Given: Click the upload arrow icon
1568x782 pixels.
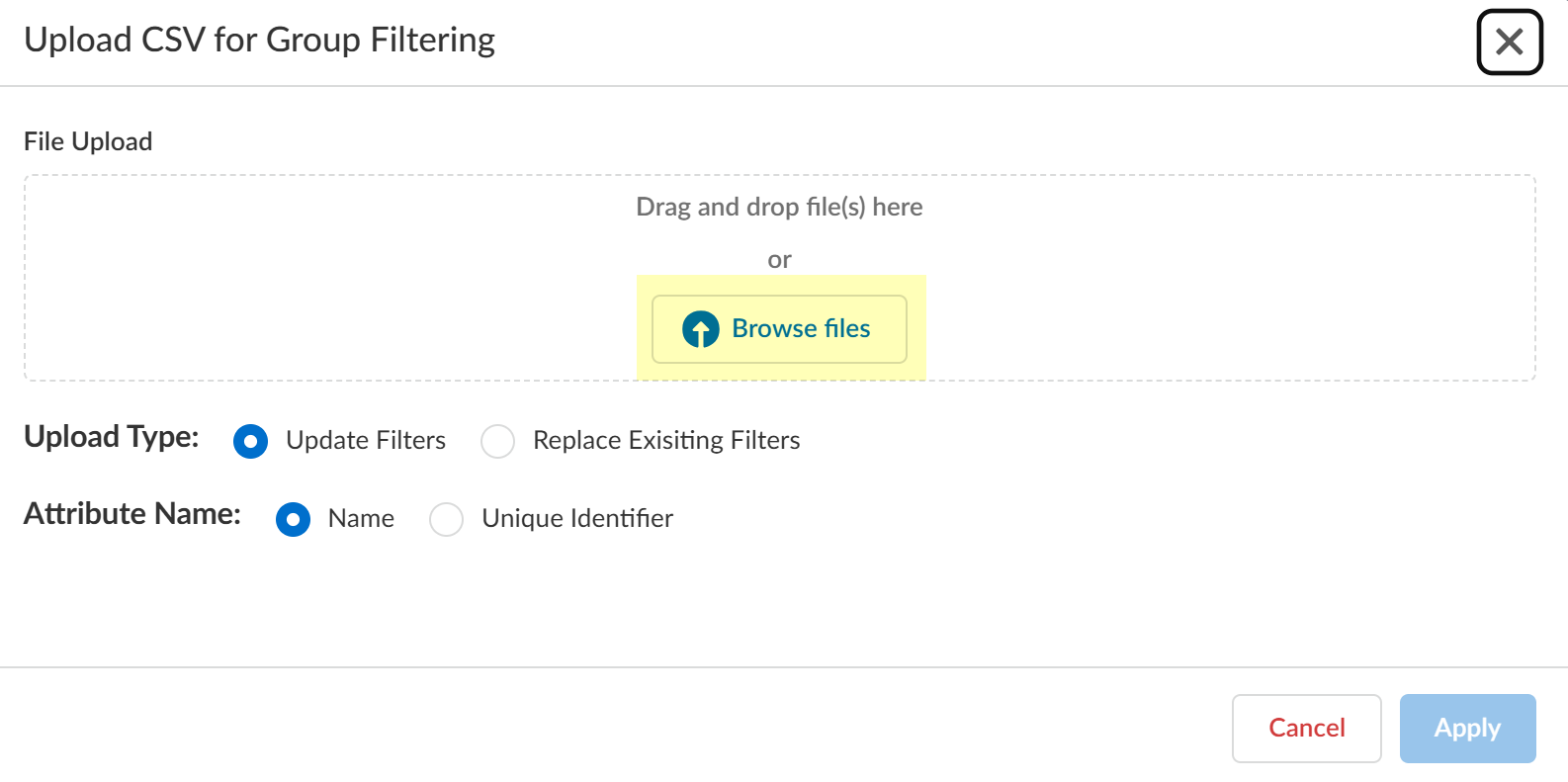Looking at the screenshot, I should (700, 329).
